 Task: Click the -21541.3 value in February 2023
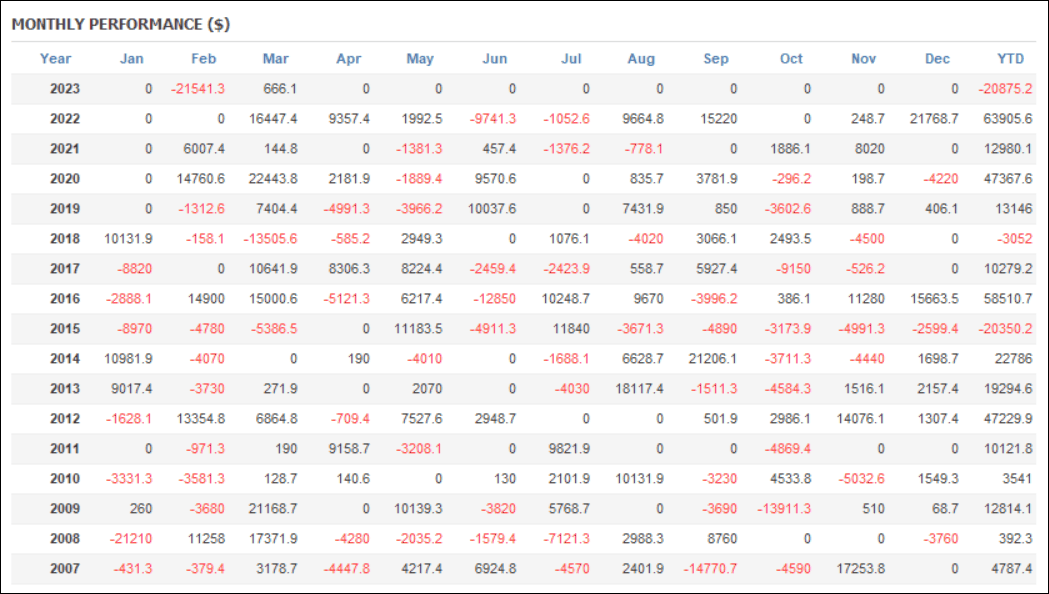pos(198,89)
